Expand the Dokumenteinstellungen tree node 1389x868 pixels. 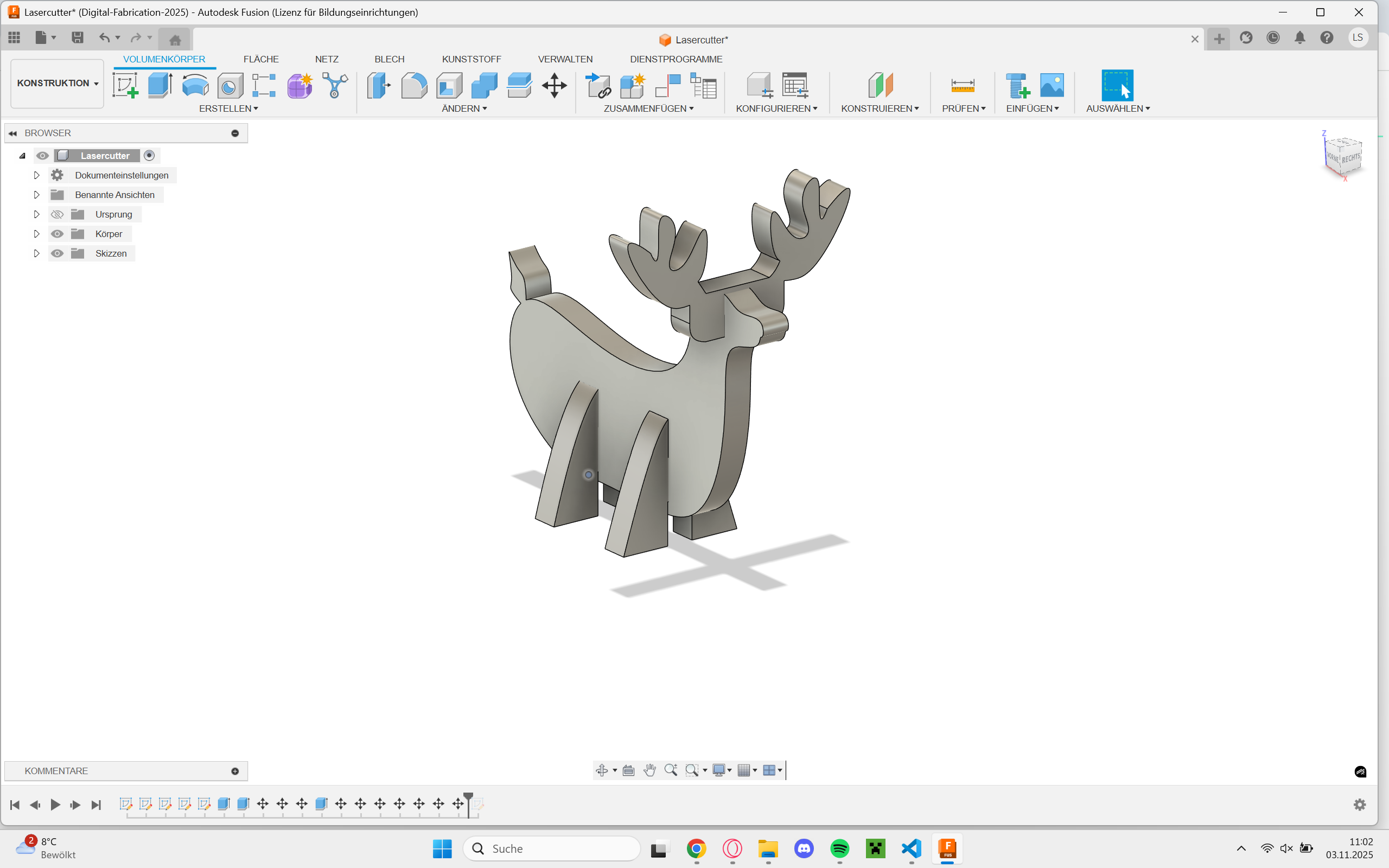[36, 175]
